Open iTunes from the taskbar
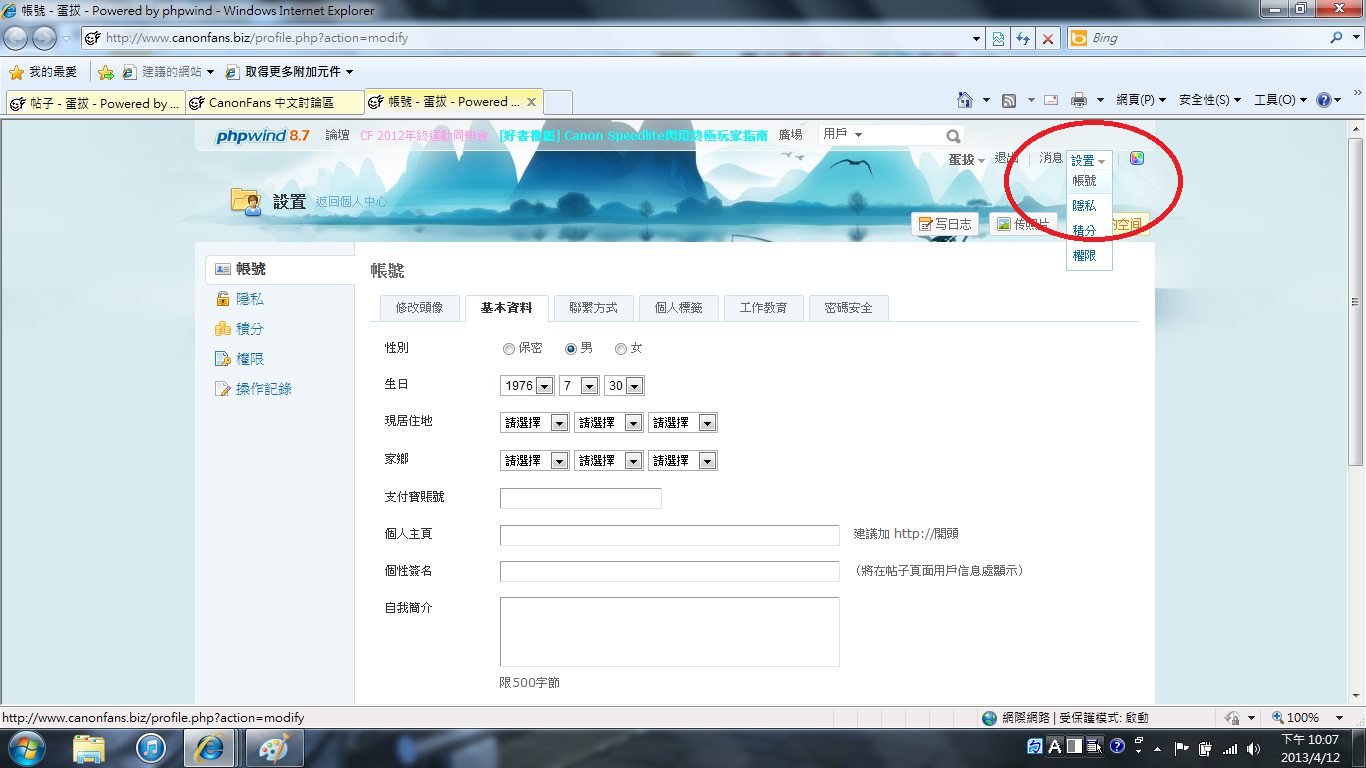1366x768 pixels. pyautogui.click(x=150, y=747)
